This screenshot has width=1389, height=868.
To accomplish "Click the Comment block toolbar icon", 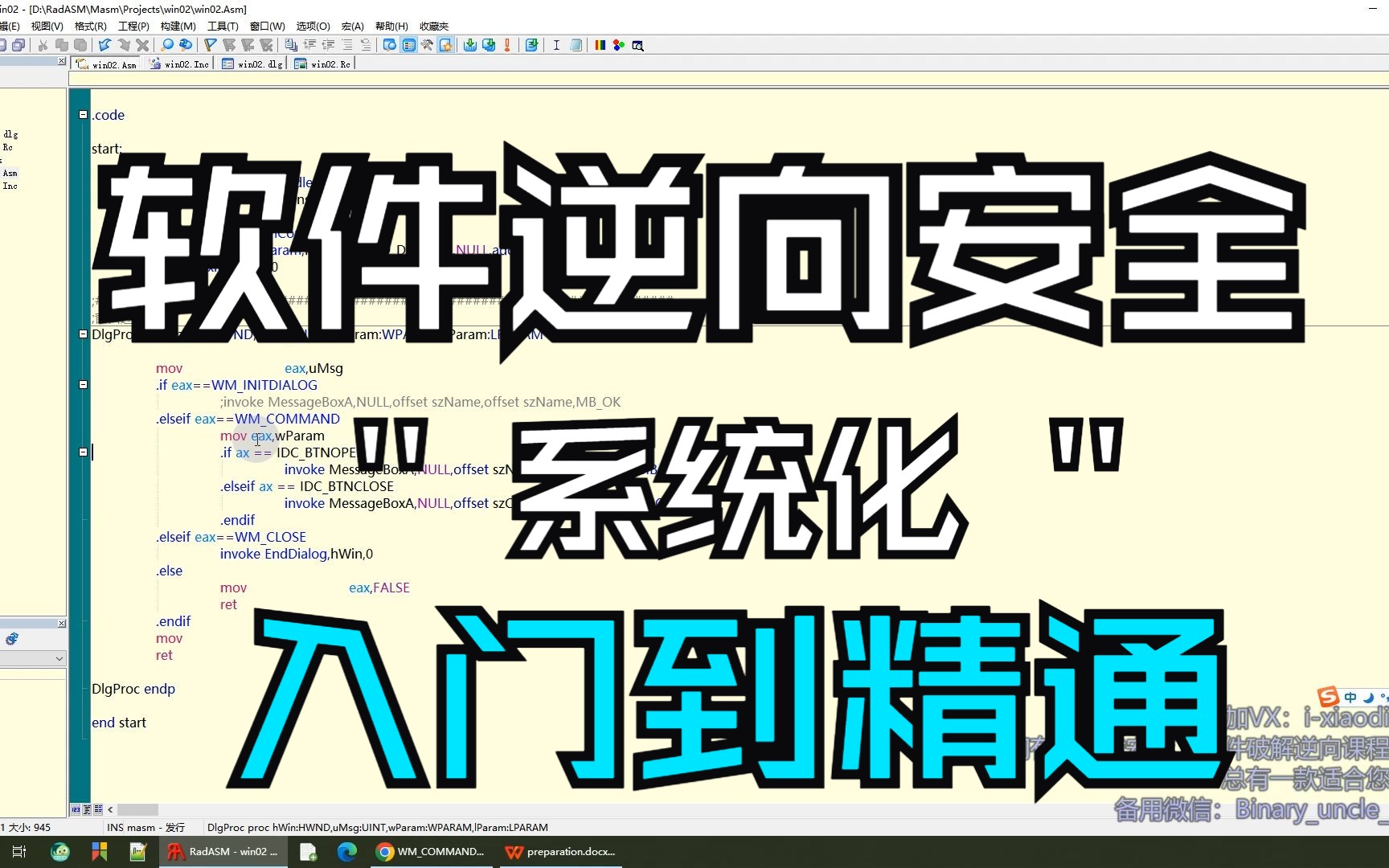I will click(346, 45).
